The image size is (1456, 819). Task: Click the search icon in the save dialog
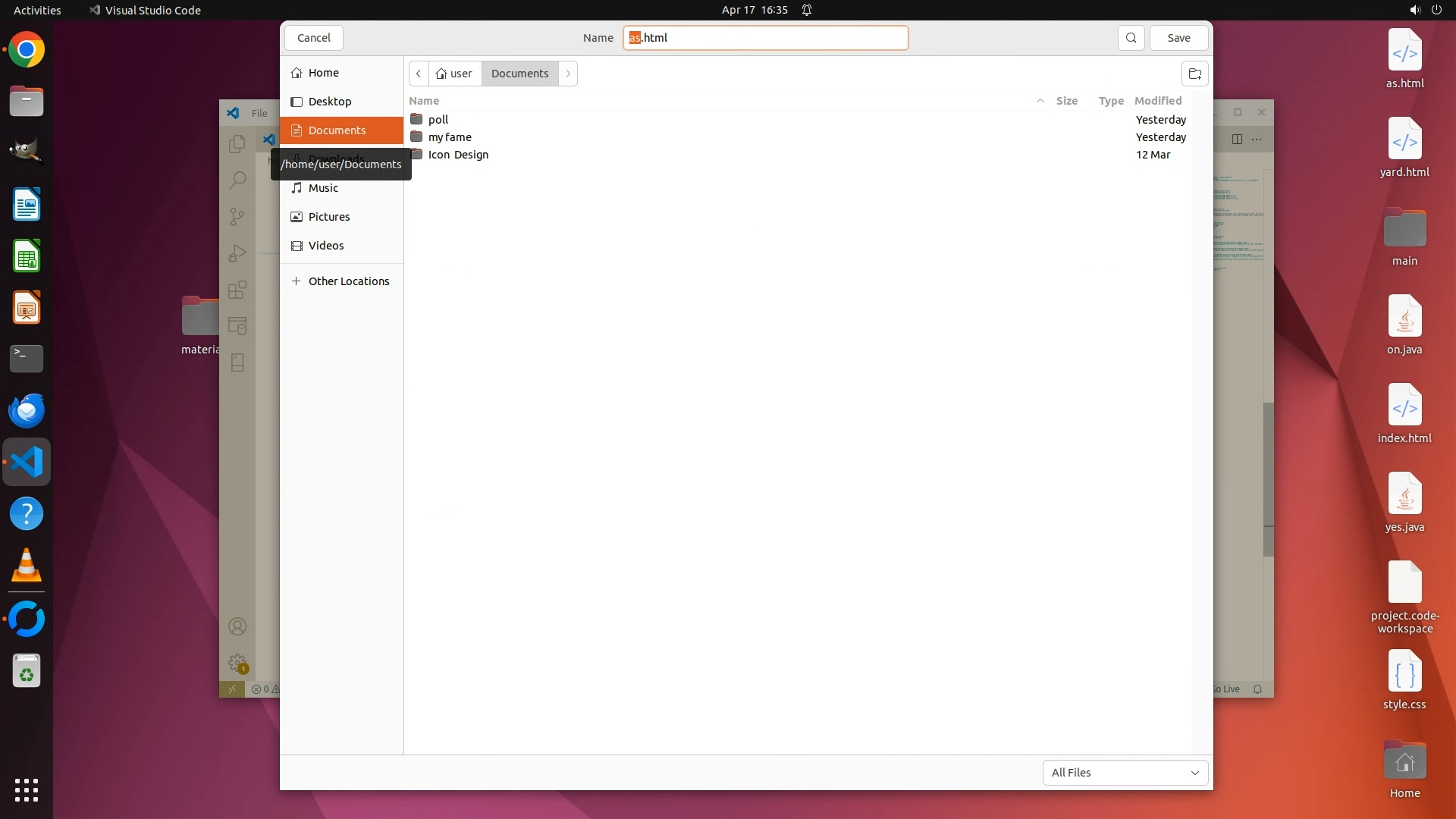tap(1131, 38)
